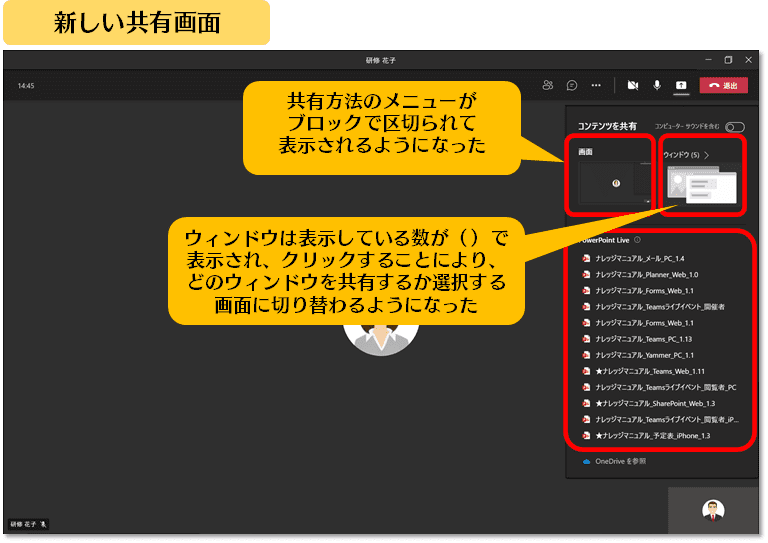This screenshot has height=543, width=768.
Task: Open ★ナレッジマニュアル_SharePoint_Web_1.3 file
Action: (655, 403)
